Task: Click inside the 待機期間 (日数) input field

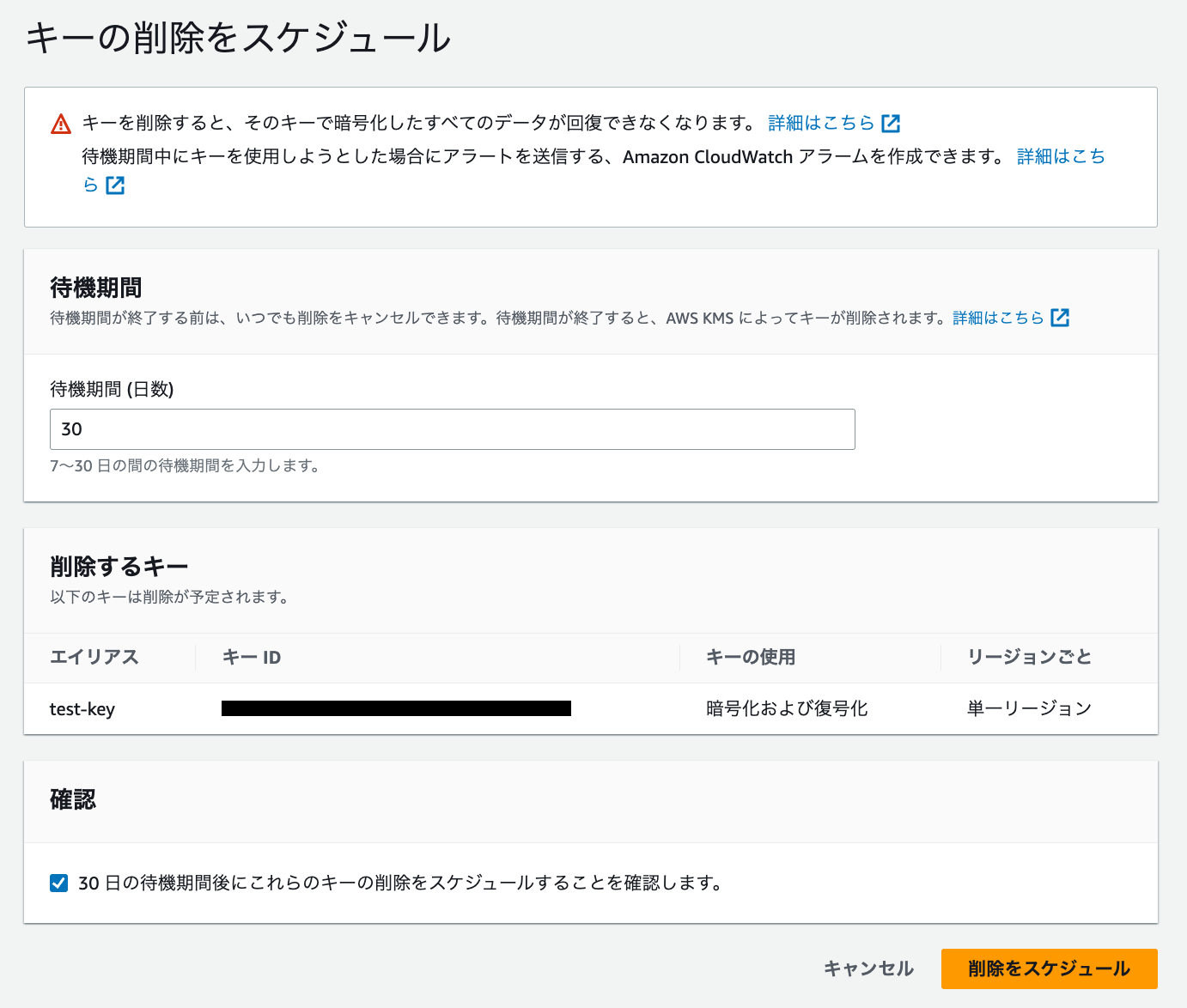Action: point(452,429)
